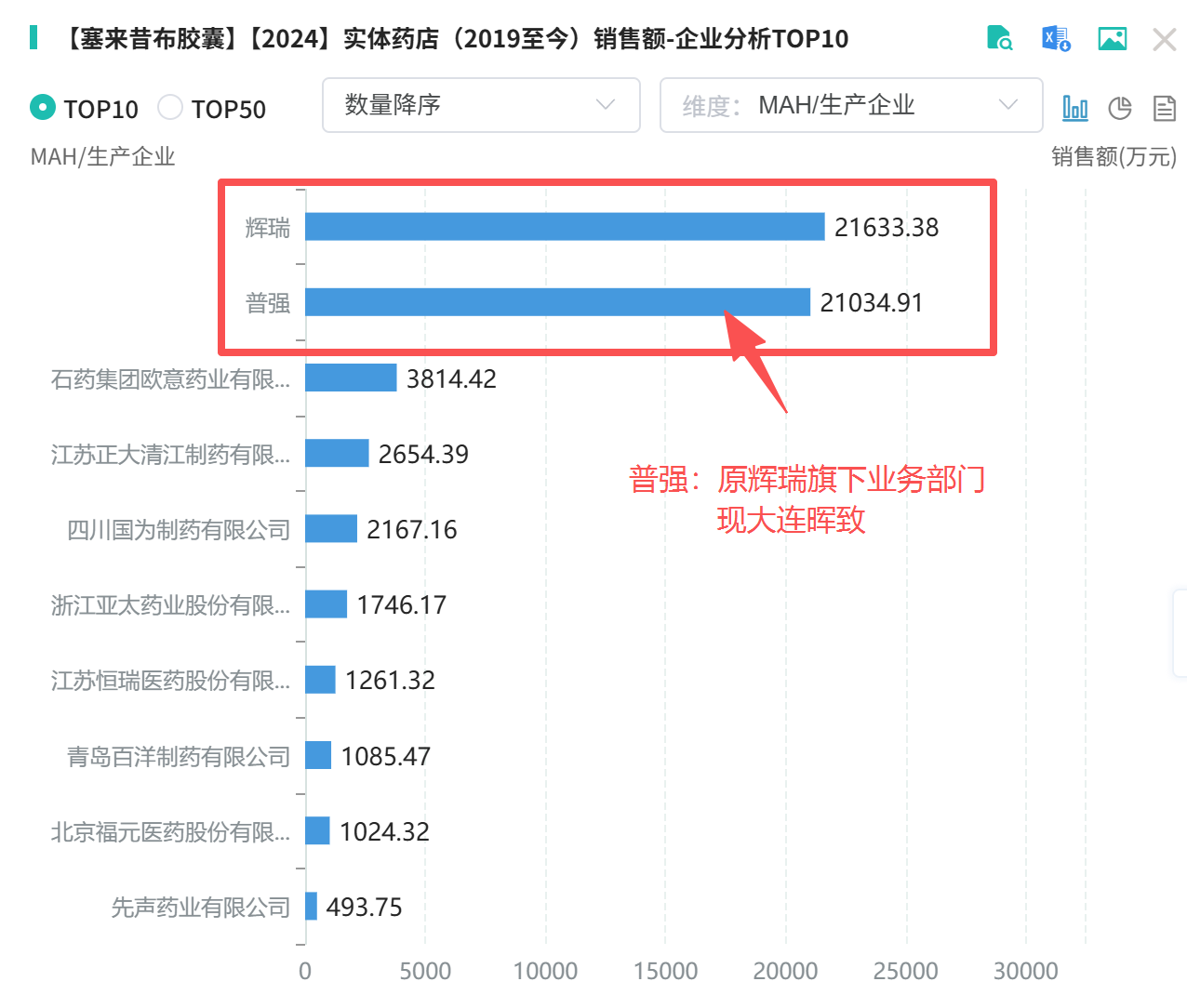Click the 先声药业有限公司 label
1187x1008 pixels.
click(x=201, y=907)
